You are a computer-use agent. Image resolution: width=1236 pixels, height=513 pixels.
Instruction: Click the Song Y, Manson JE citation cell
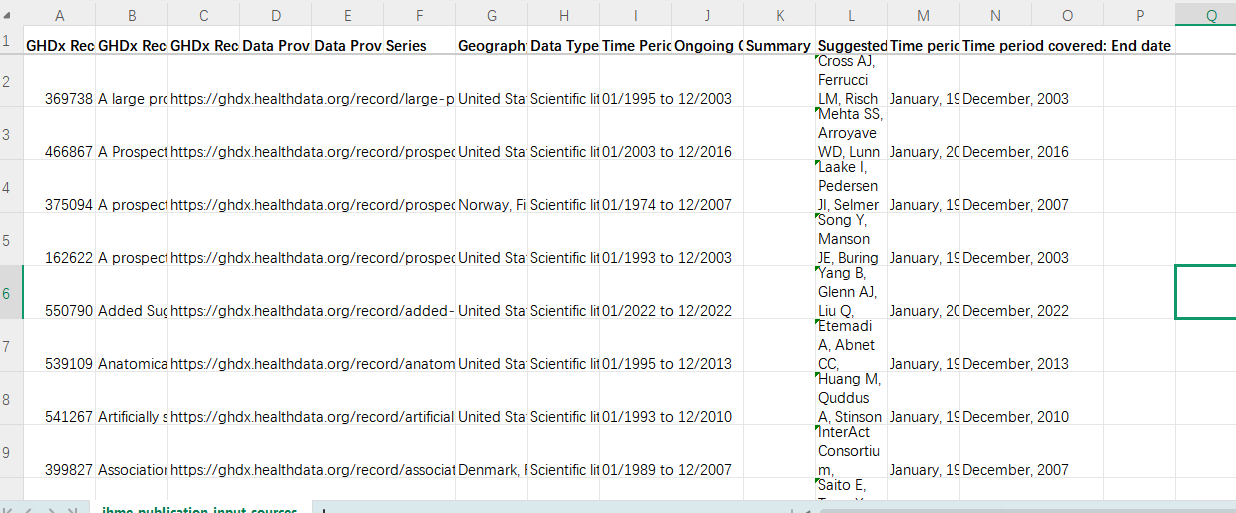click(x=851, y=239)
